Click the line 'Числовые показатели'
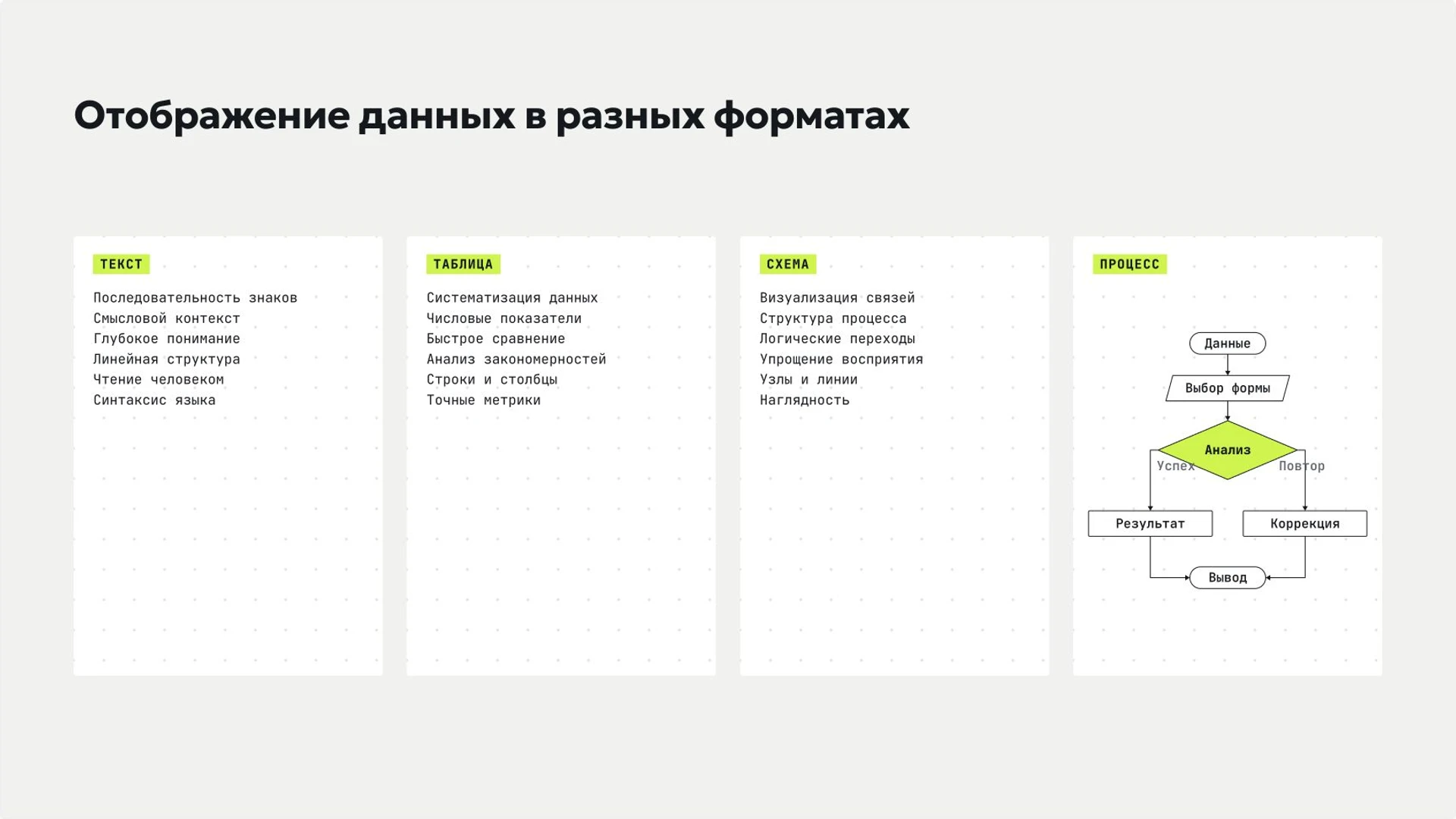Screen dimensions: 1456x819 click(504, 318)
